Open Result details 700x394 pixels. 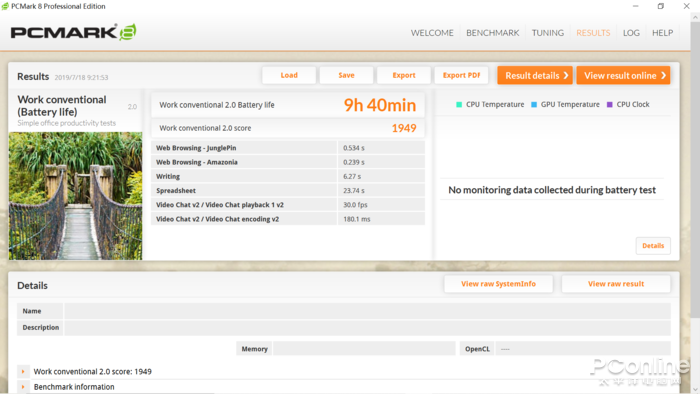coord(535,75)
